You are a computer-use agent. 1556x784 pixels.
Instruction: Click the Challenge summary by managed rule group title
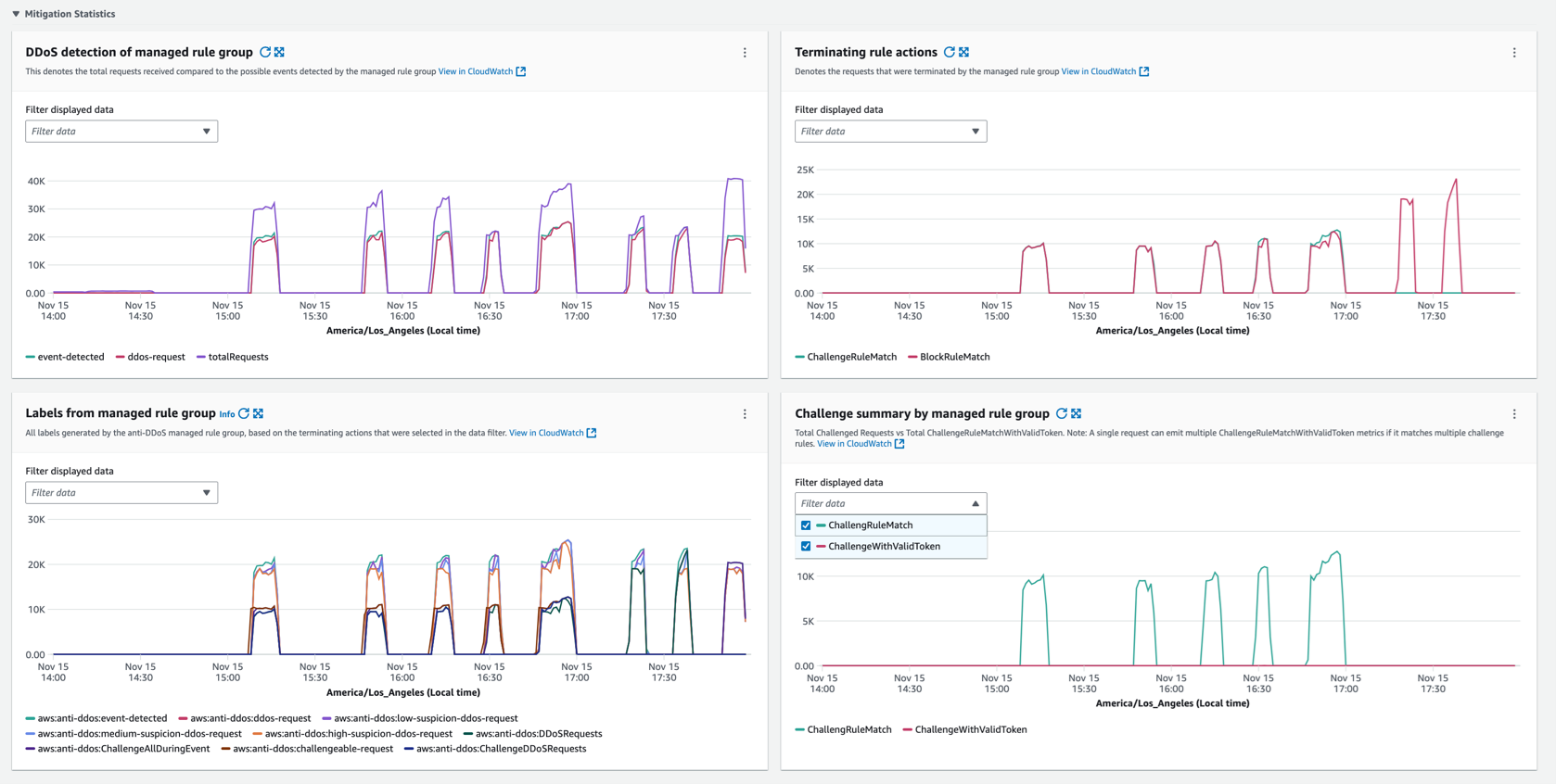[923, 413]
